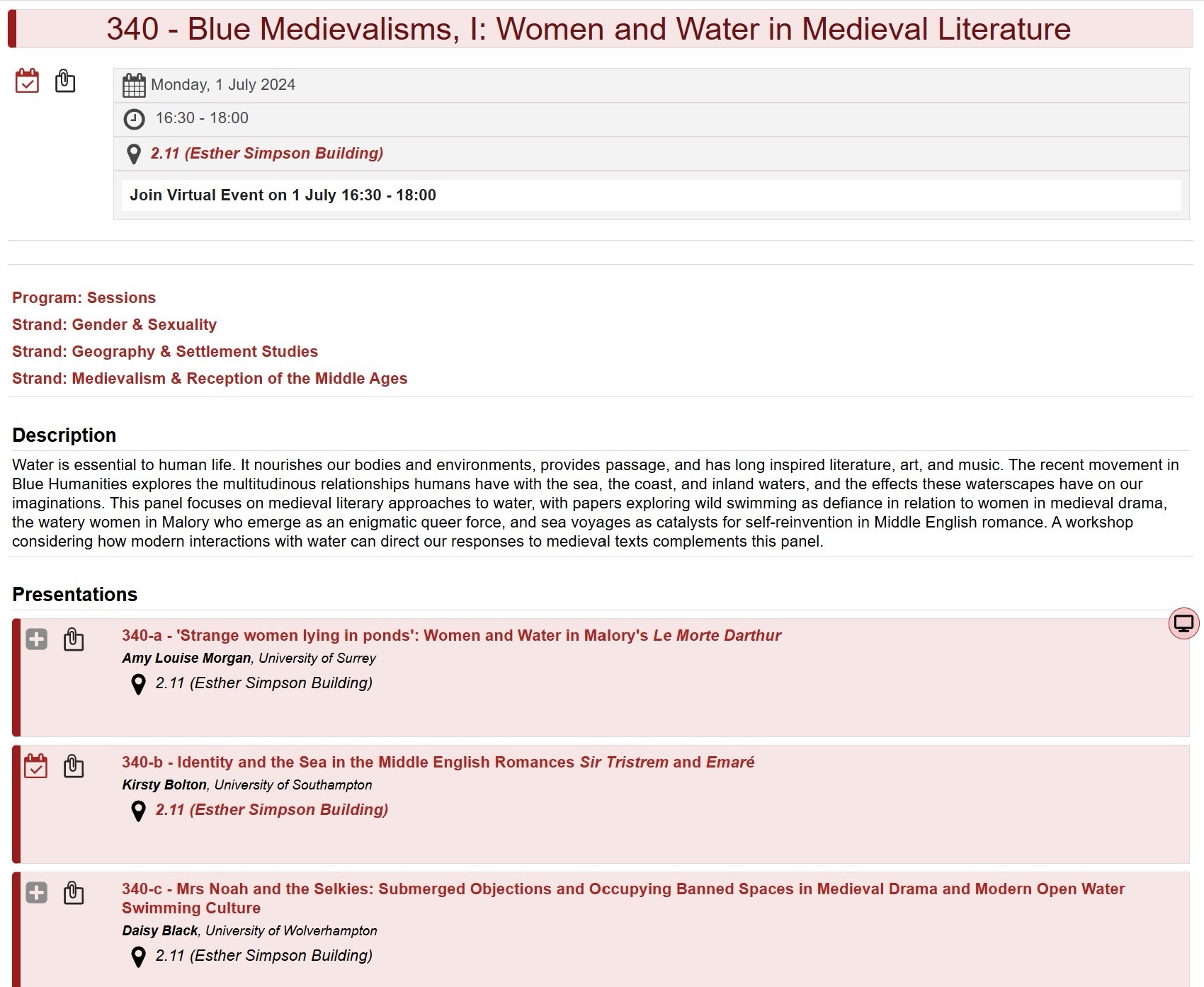Click the clock icon beside 16:30 - 18:00

(134, 119)
